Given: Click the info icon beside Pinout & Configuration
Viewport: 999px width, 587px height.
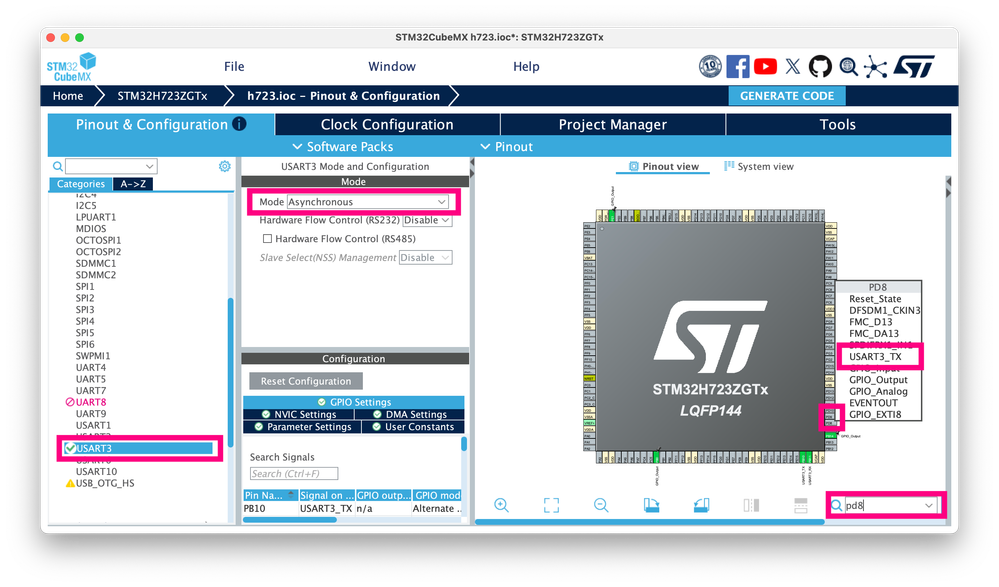Looking at the screenshot, I should point(240,124).
